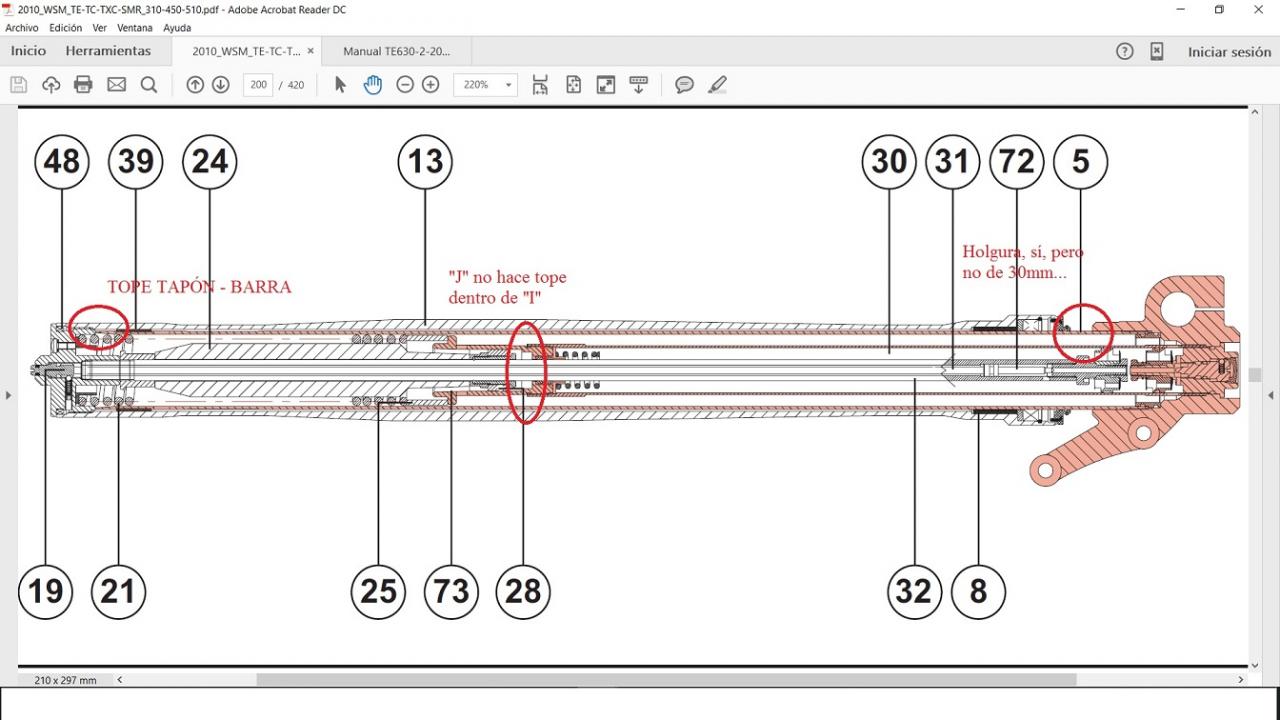Click the fit width scrolling icon
Viewport: 1280px width, 720px height.
[540, 85]
